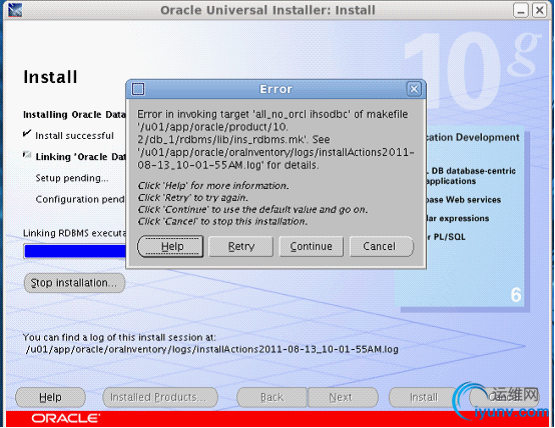Click 'Linking RDBMS executa' status label
555x428 pixels.
click(74, 233)
